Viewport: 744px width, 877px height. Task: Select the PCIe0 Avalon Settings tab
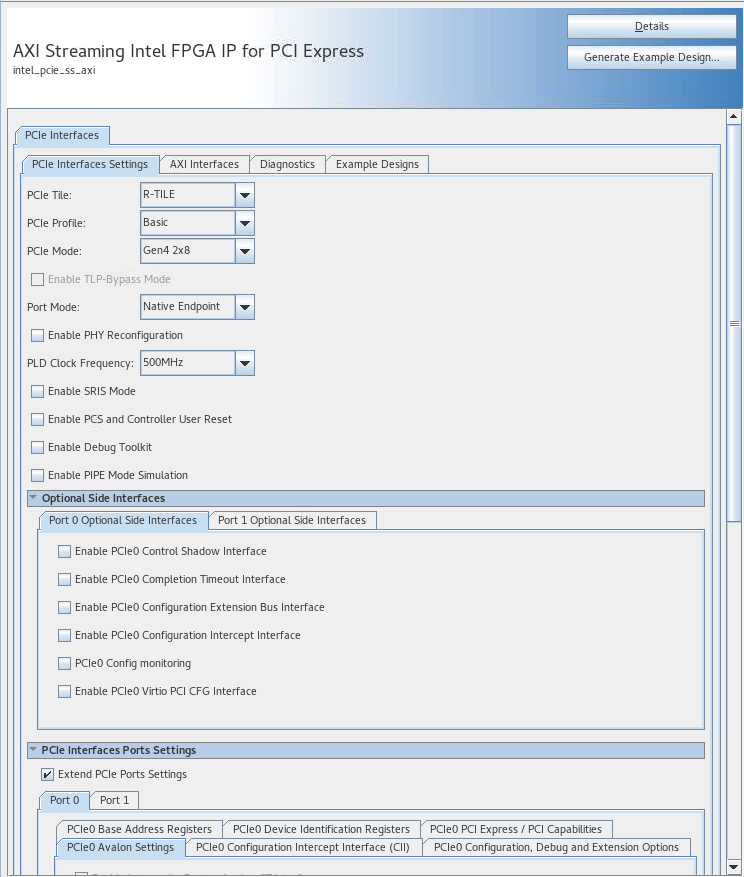pos(120,847)
